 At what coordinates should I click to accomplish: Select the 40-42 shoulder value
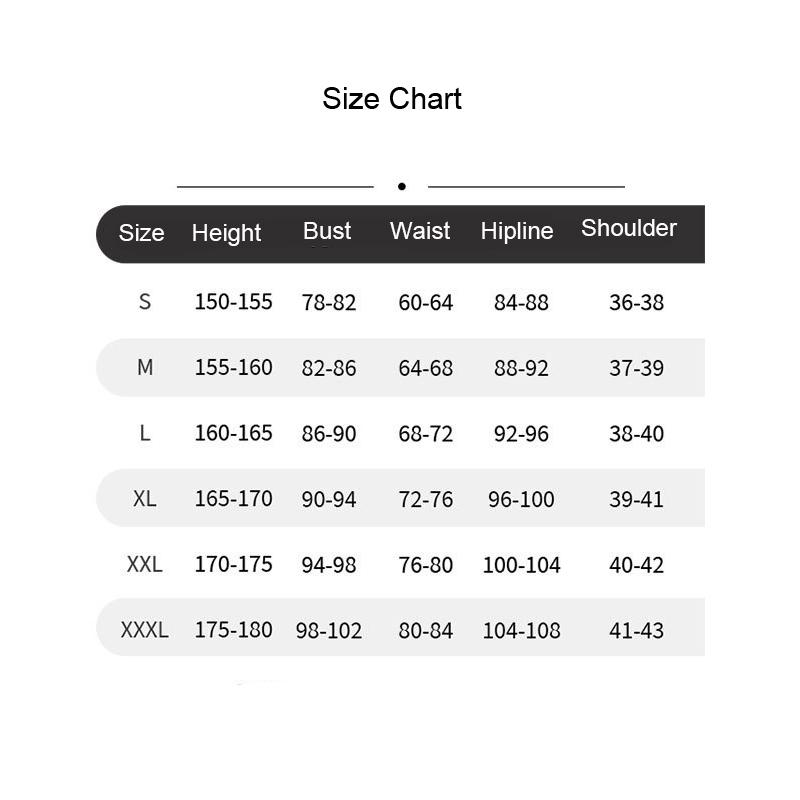point(636,565)
